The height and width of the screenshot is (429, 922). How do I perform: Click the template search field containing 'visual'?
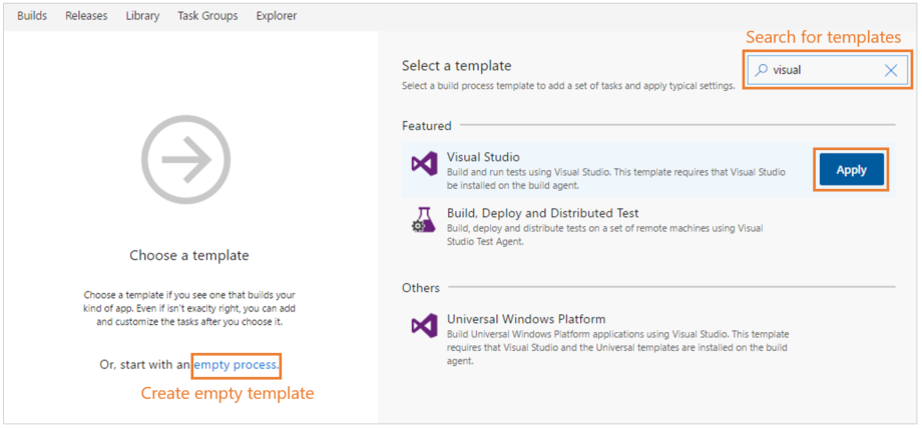pos(828,71)
